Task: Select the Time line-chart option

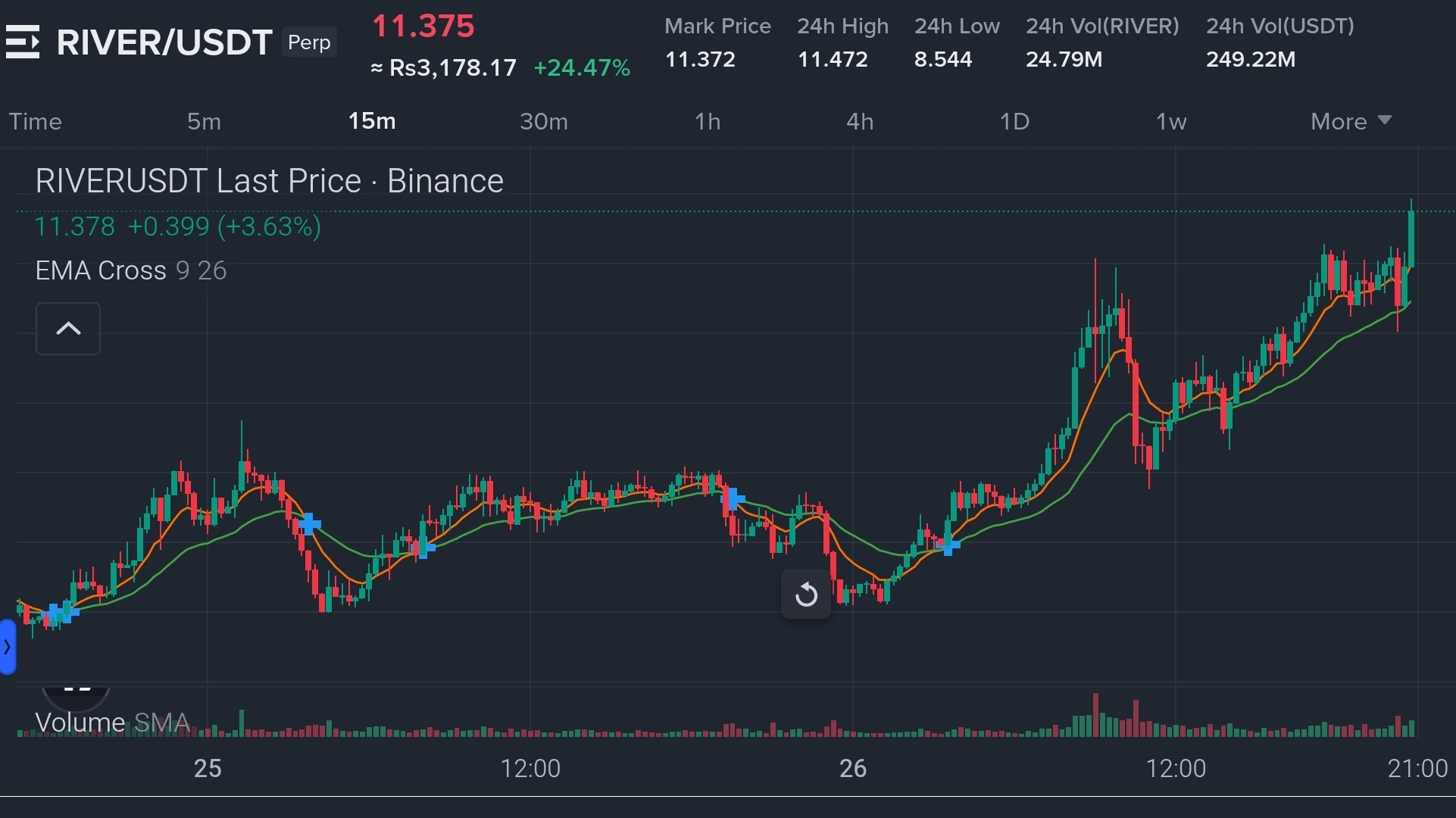Action: [x=35, y=121]
